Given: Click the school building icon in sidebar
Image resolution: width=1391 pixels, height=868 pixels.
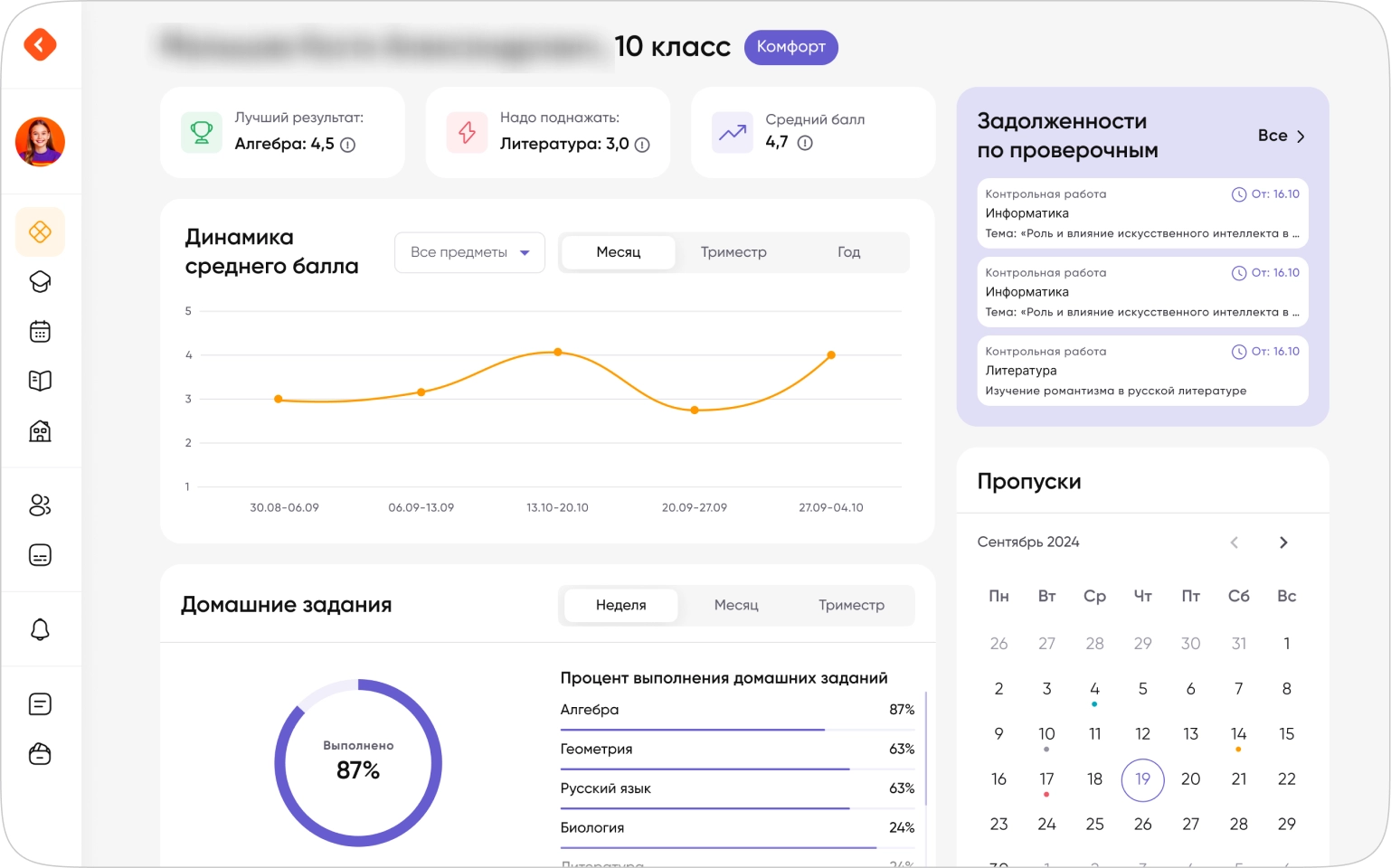Looking at the screenshot, I should (40, 430).
